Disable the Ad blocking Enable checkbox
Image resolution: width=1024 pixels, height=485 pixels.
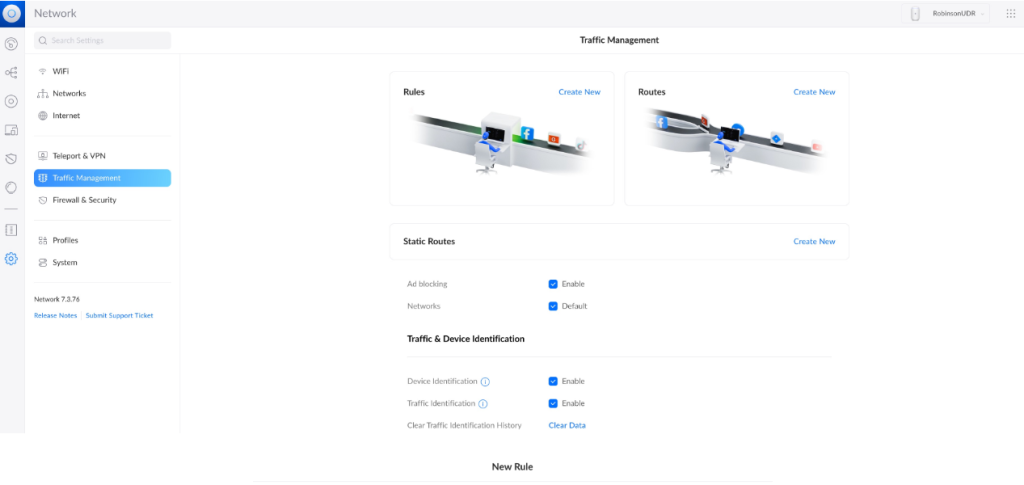[553, 284]
